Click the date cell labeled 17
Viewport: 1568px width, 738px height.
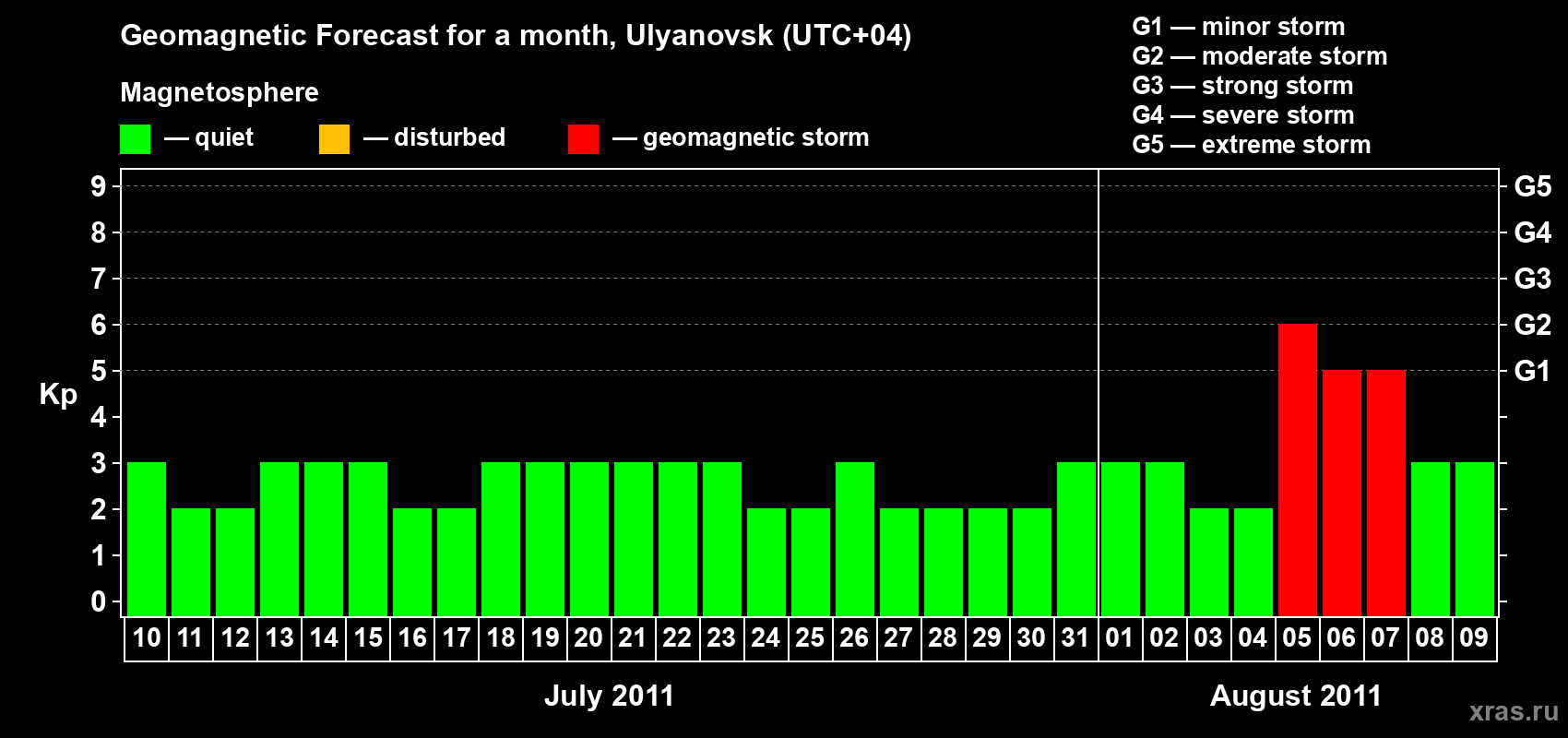coord(457,638)
